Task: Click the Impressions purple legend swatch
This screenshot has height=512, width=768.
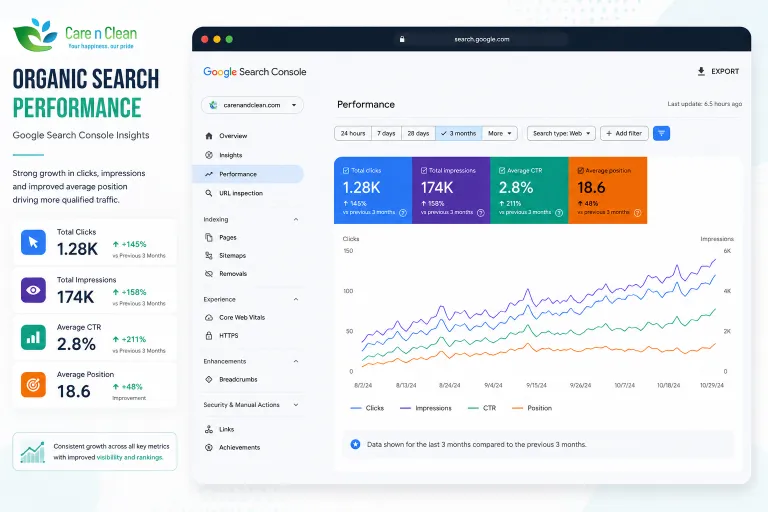Action: click(x=405, y=408)
